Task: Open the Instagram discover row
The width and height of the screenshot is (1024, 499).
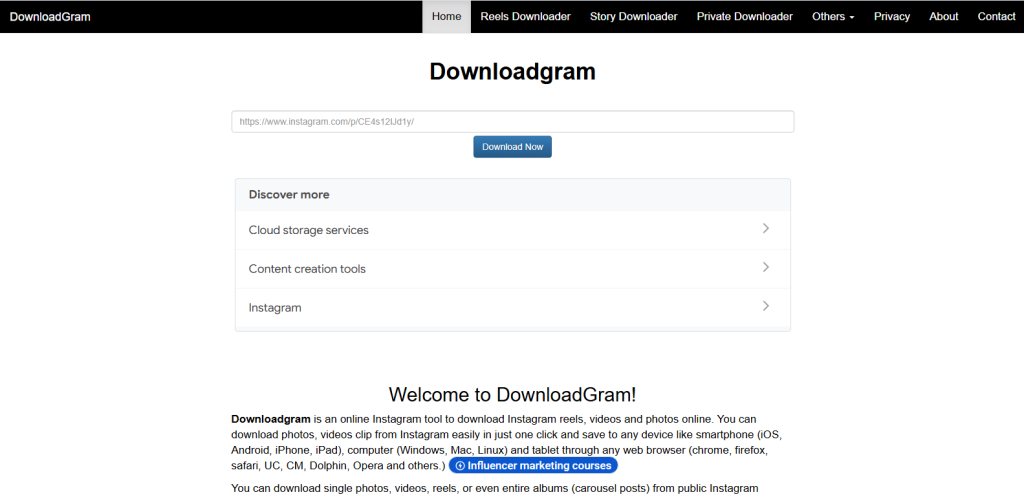Action: pyautogui.click(x=513, y=307)
